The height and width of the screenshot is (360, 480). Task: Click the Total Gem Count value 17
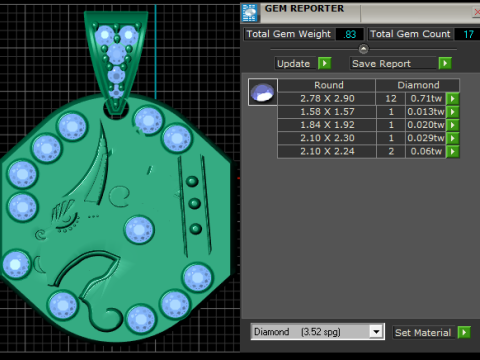(468, 34)
